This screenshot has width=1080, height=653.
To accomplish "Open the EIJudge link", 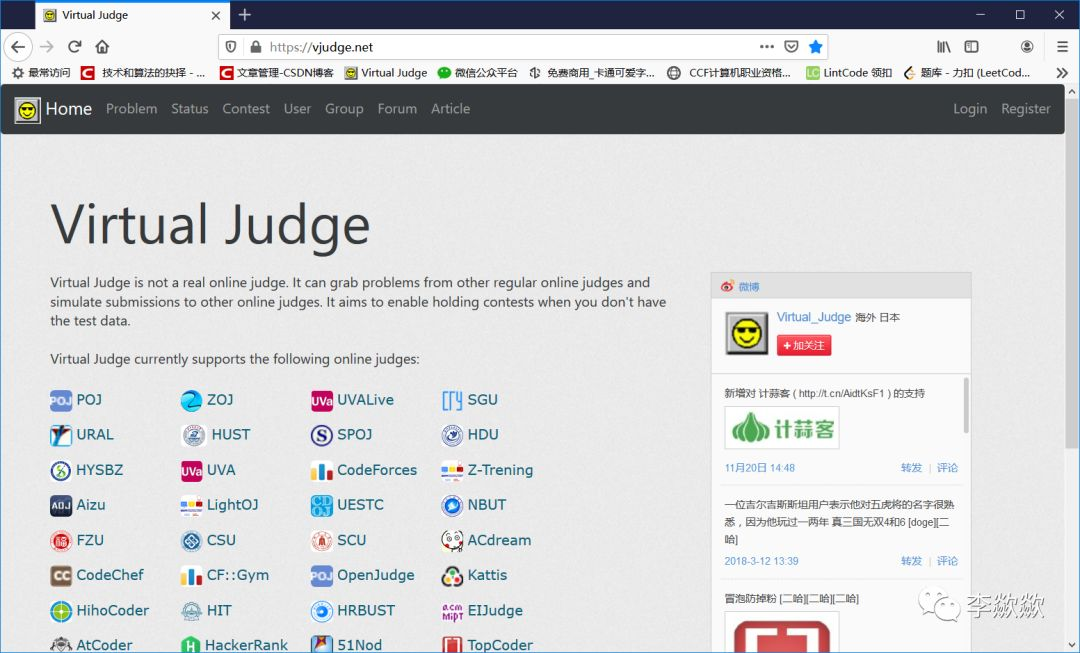I will (495, 610).
